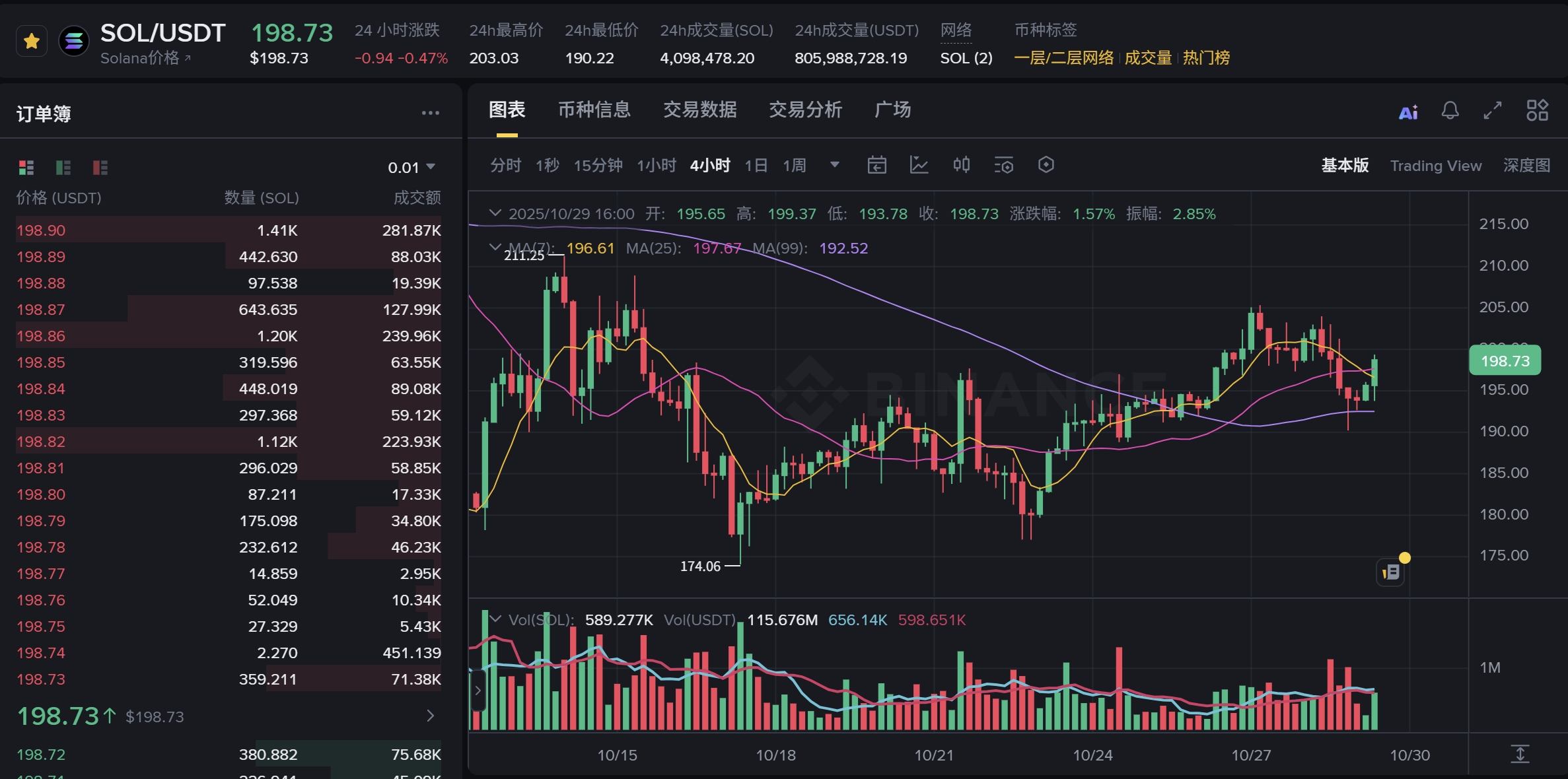1568x779 pixels.
Task: Click the candlestick chart style icon
Action: click(961, 165)
